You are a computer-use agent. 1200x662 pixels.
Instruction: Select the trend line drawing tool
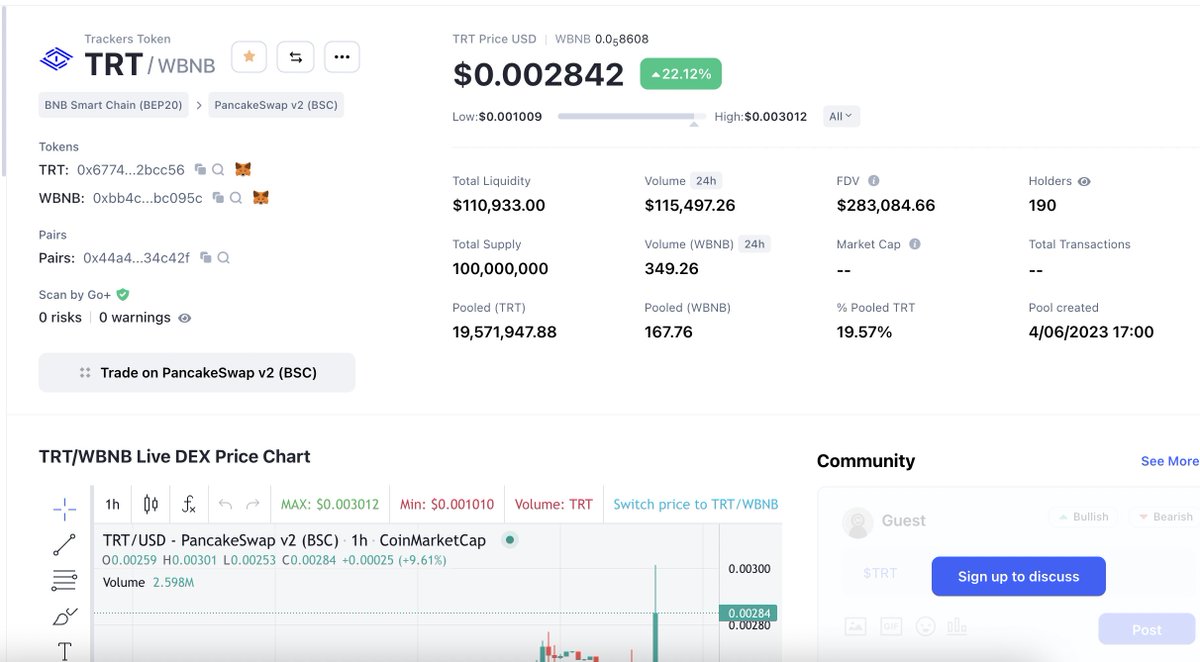(64, 545)
